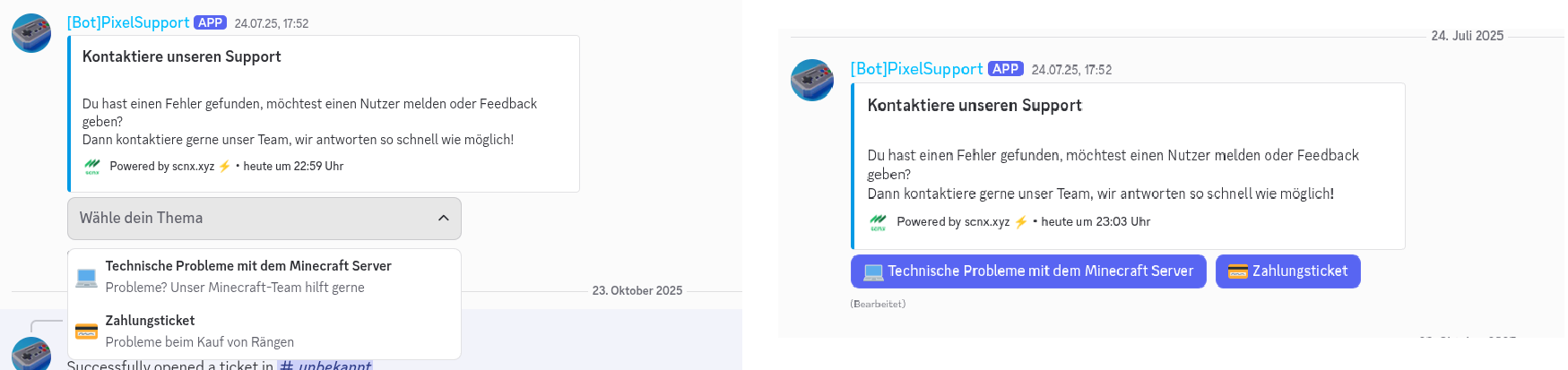Screen dimensions: 1568x370
Task: Click the dropdown chevron arrow
Action: click(x=443, y=219)
